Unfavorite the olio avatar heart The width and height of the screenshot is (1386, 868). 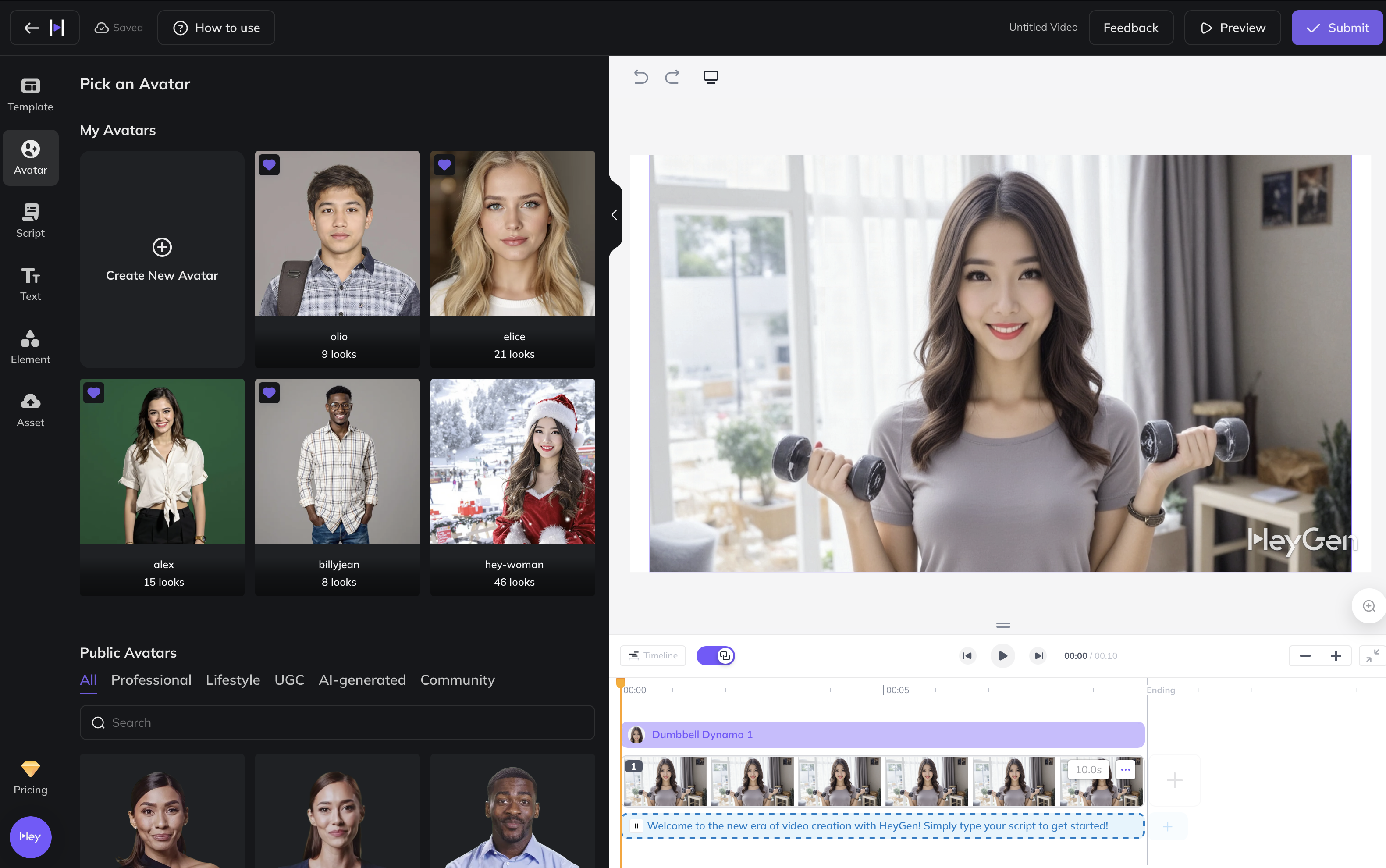pos(269,165)
